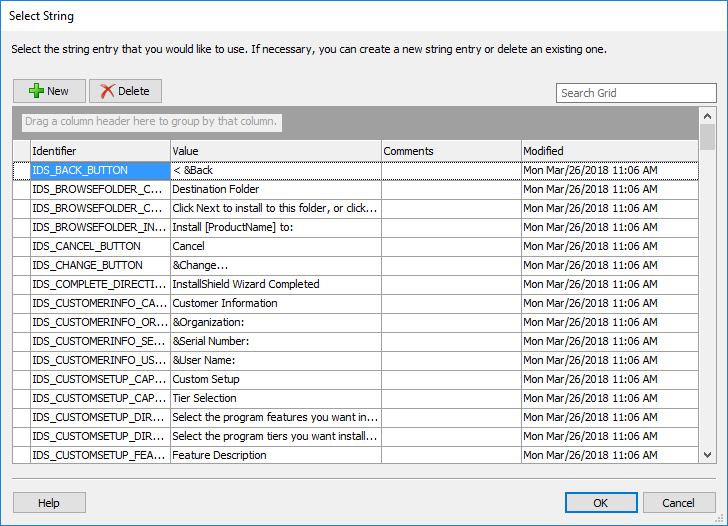Click the Modified column header
Viewport: 728px width, 526px height.
(x=608, y=151)
